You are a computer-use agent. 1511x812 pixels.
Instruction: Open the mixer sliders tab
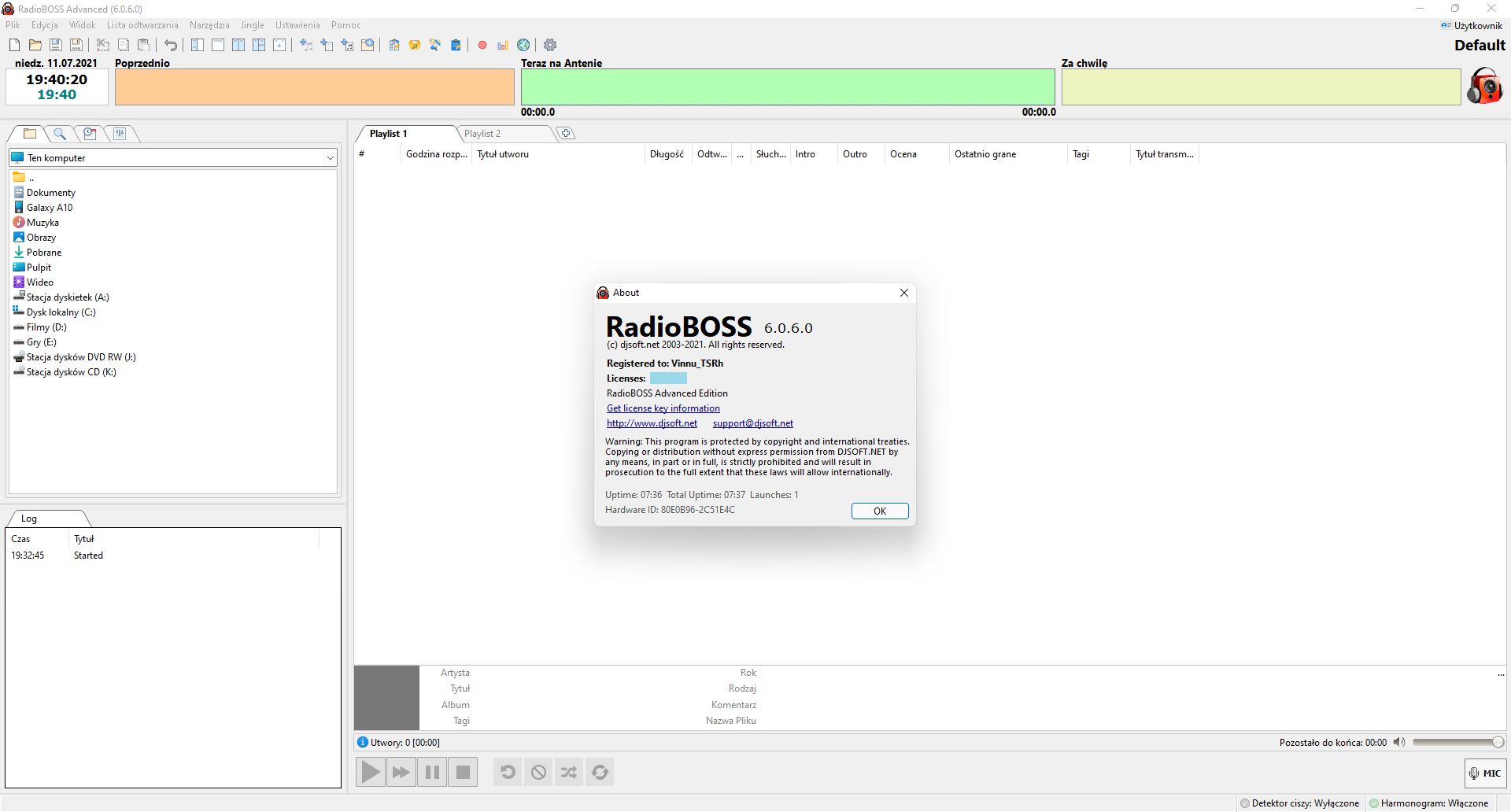pyautogui.click(x=120, y=134)
